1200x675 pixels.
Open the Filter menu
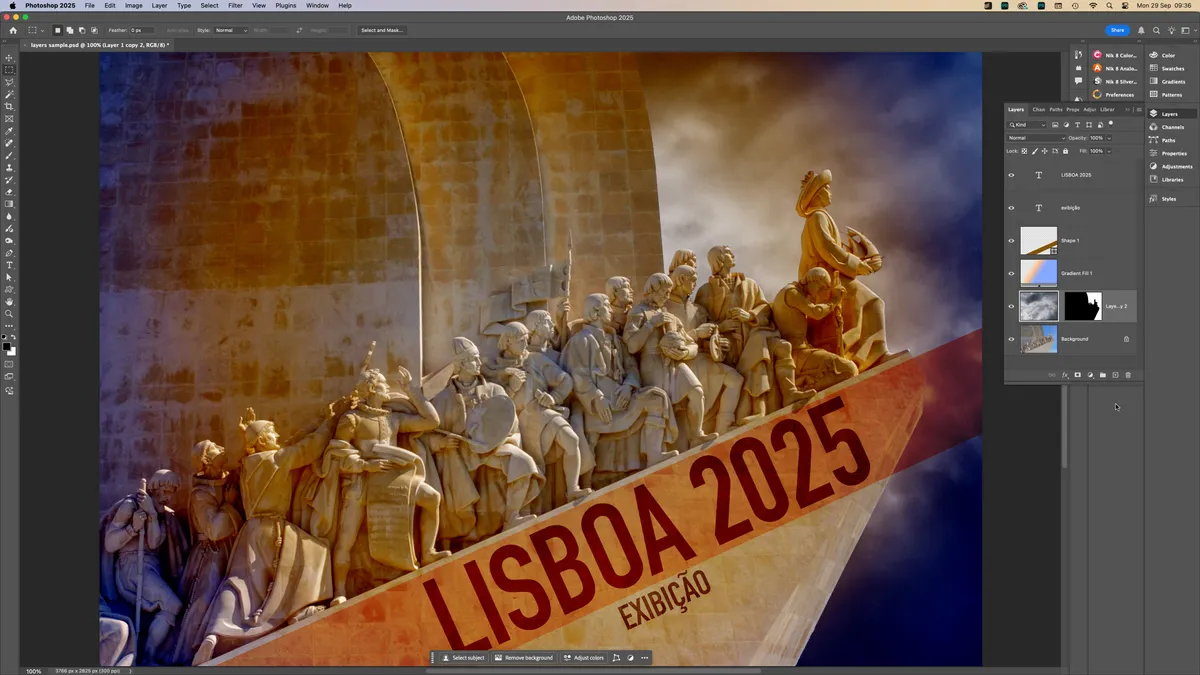(235, 6)
